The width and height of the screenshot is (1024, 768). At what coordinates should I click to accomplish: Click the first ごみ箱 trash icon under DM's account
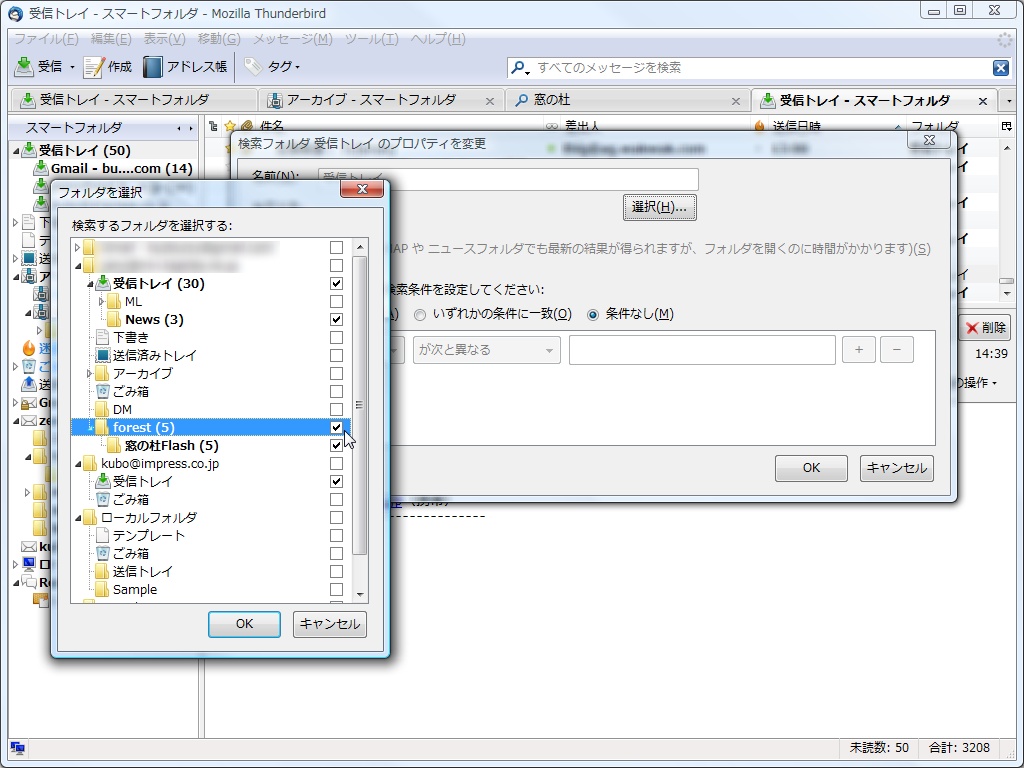pos(103,391)
